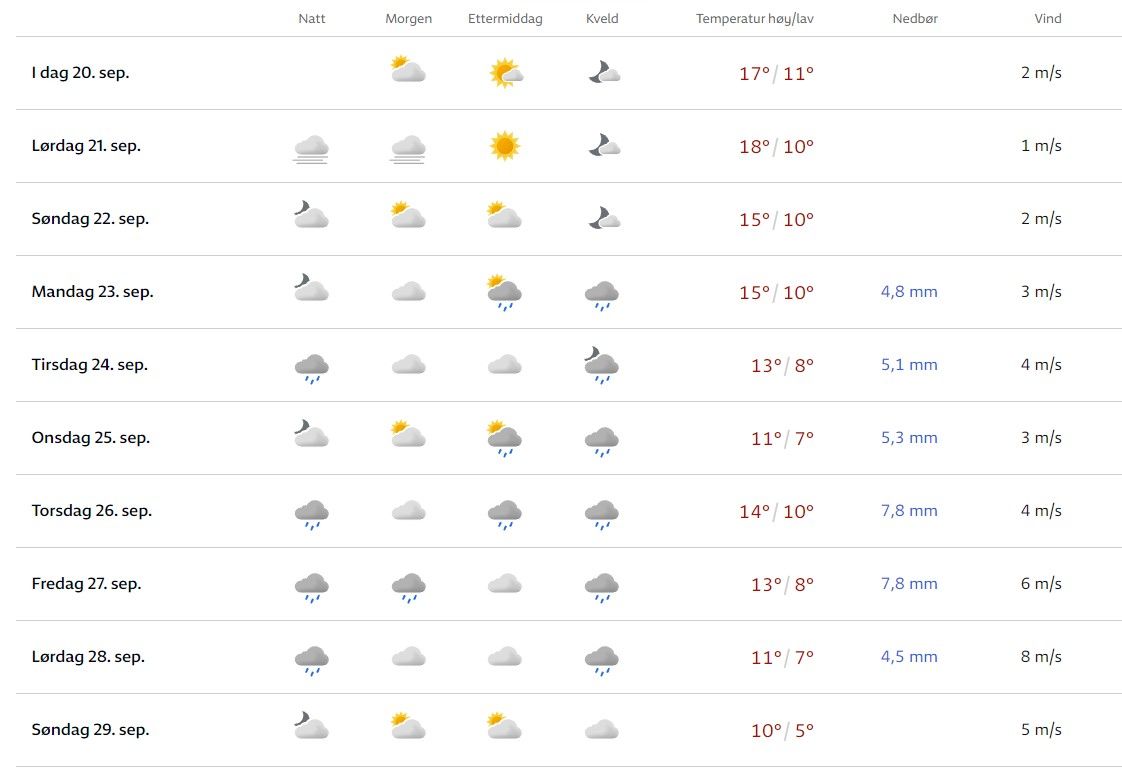Click Mandag 23. sep. afternoon rain-sun icon
This screenshot has height=777, width=1122.
[505, 293]
